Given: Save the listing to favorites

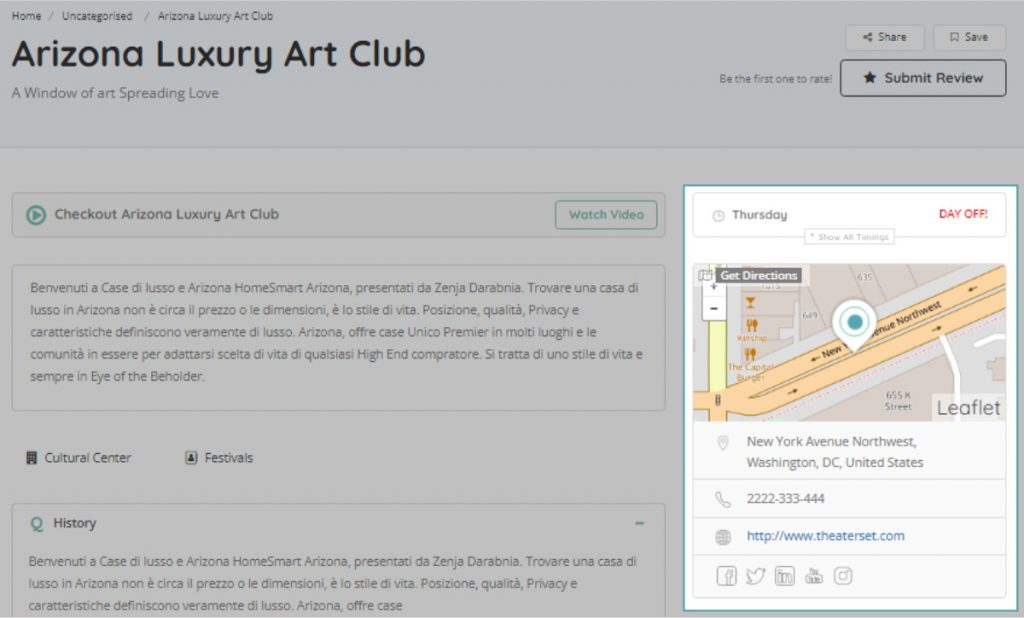Looking at the screenshot, I should pyautogui.click(x=969, y=37).
